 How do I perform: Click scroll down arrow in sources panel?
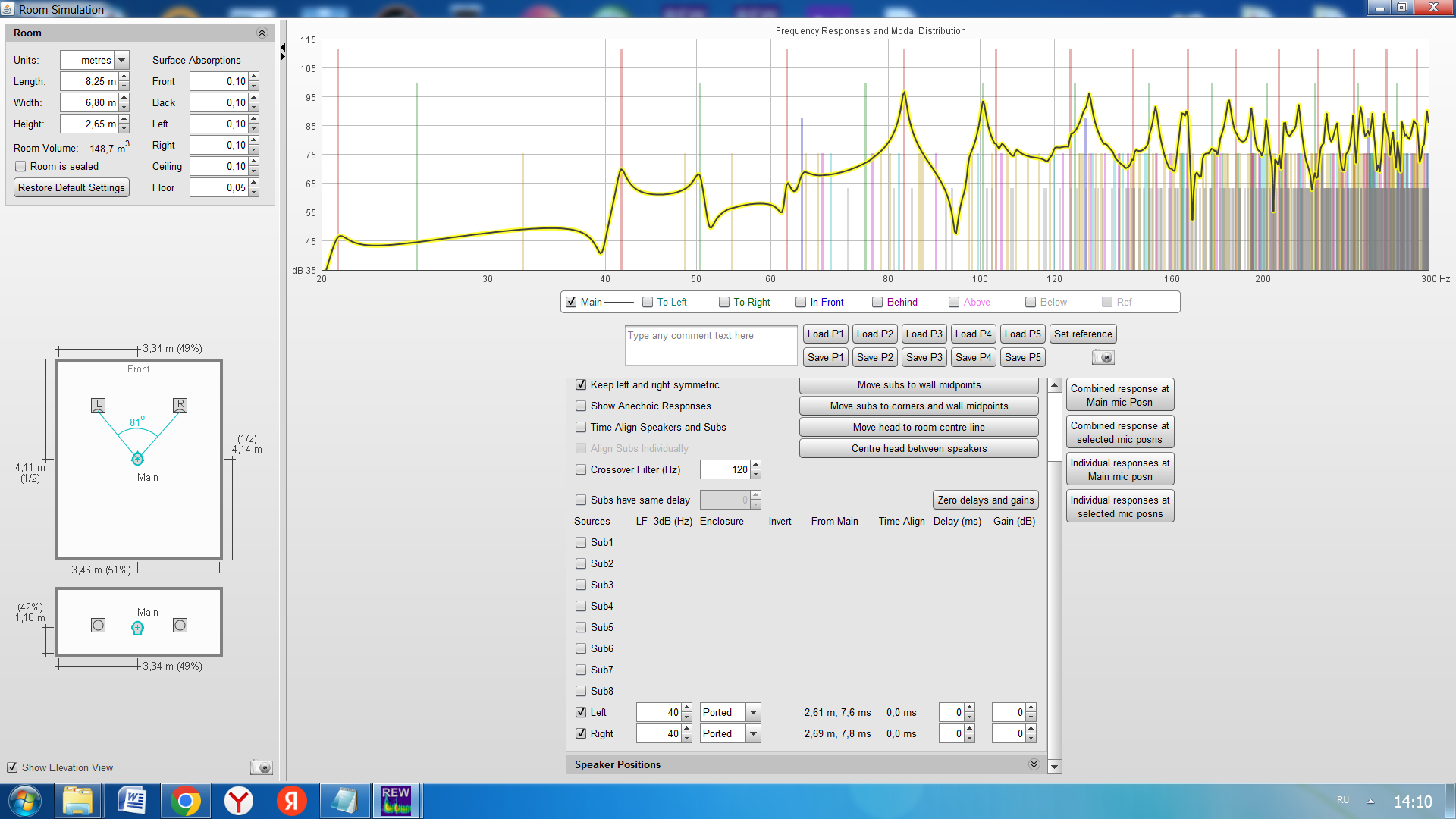pos(1054,767)
